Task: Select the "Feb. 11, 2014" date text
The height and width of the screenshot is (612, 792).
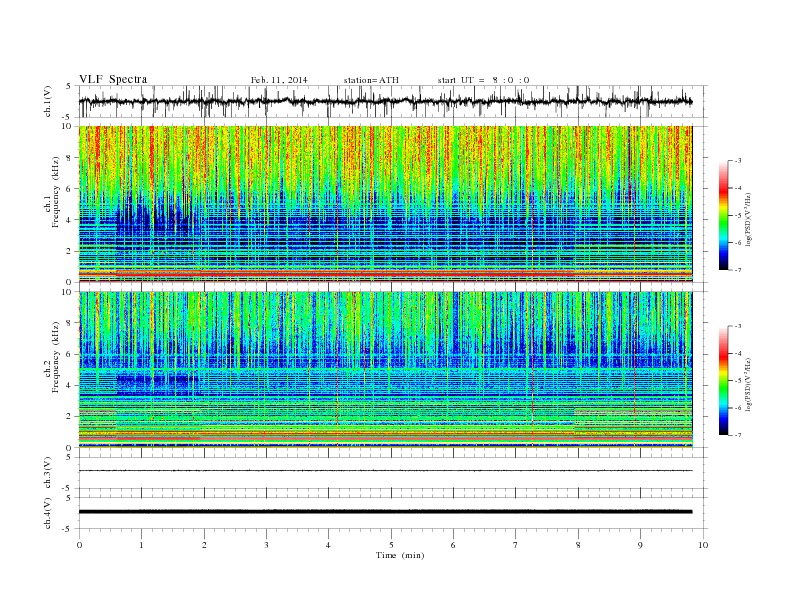Action: (x=279, y=80)
